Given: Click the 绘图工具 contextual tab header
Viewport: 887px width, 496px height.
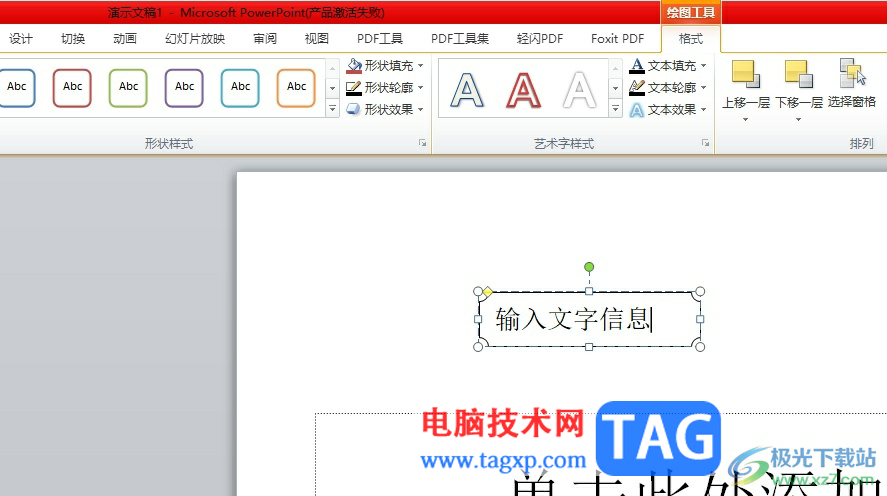Looking at the screenshot, I should [x=691, y=12].
